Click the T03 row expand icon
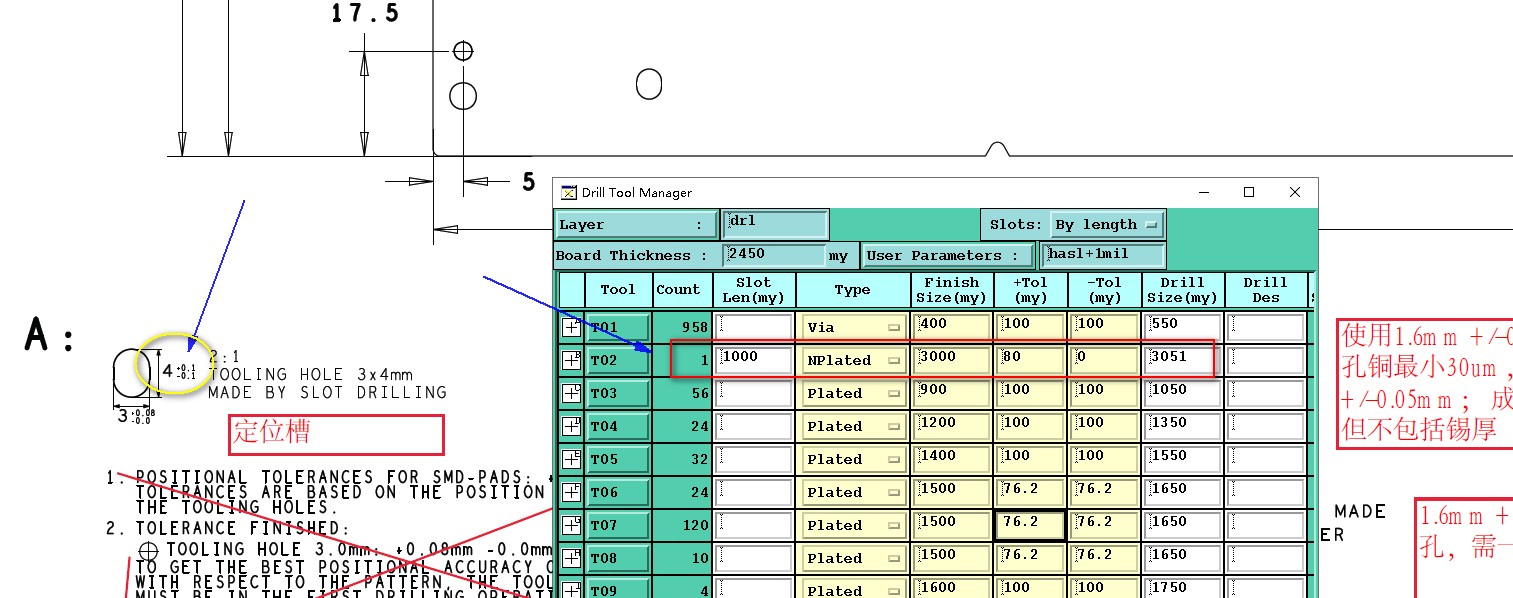The height and width of the screenshot is (598, 1513). tap(571, 393)
